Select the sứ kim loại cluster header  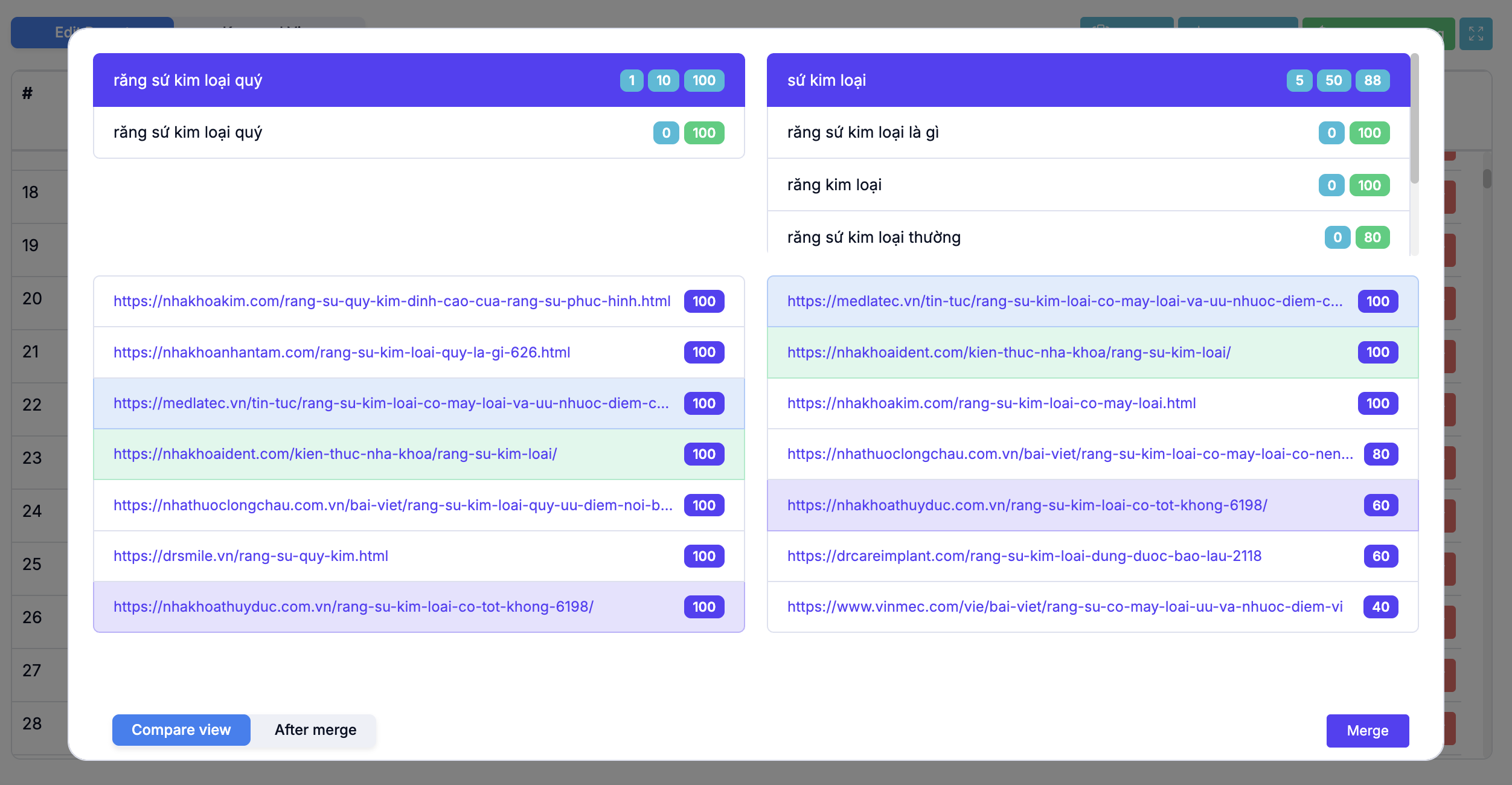point(1088,80)
